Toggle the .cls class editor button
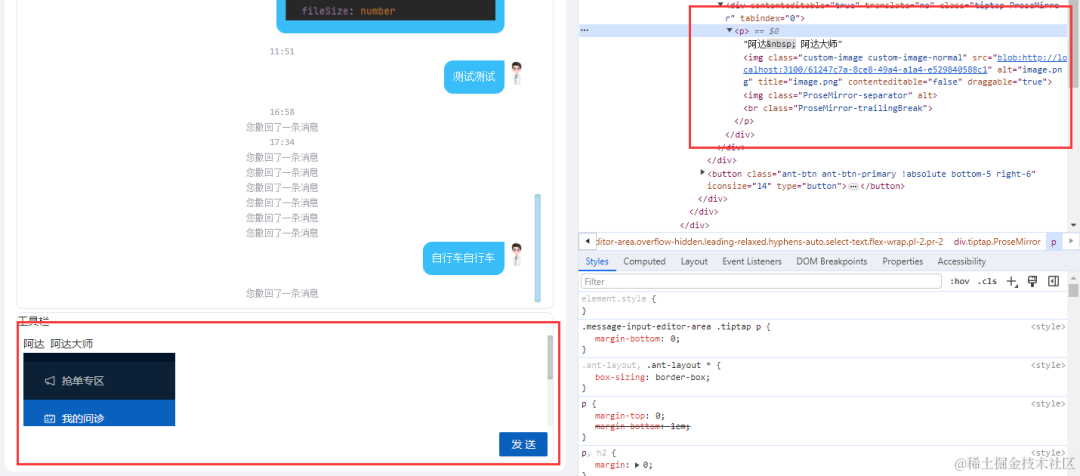Image resolution: width=1080 pixels, height=476 pixels. point(987,281)
